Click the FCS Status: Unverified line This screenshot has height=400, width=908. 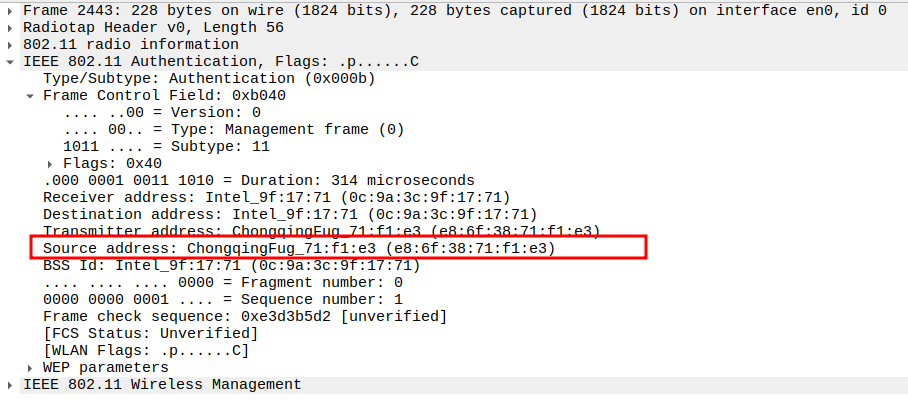click(x=150, y=333)
